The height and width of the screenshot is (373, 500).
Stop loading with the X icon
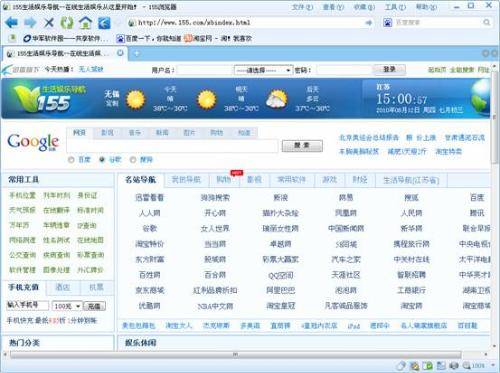(49, 23)
